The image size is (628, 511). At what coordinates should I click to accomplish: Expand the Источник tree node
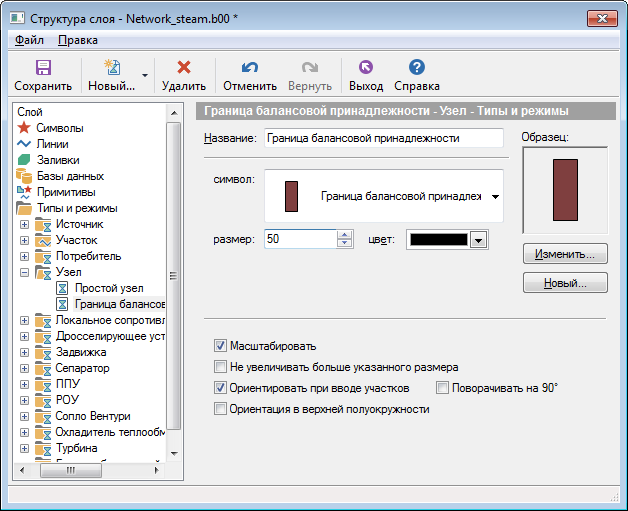24,224
